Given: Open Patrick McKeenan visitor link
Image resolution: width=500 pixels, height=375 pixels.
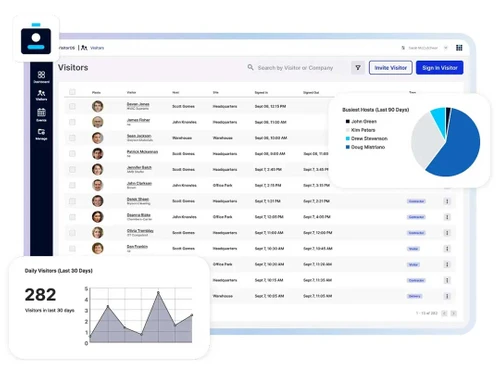Looking at the screenshot, I should pos(142,152).
